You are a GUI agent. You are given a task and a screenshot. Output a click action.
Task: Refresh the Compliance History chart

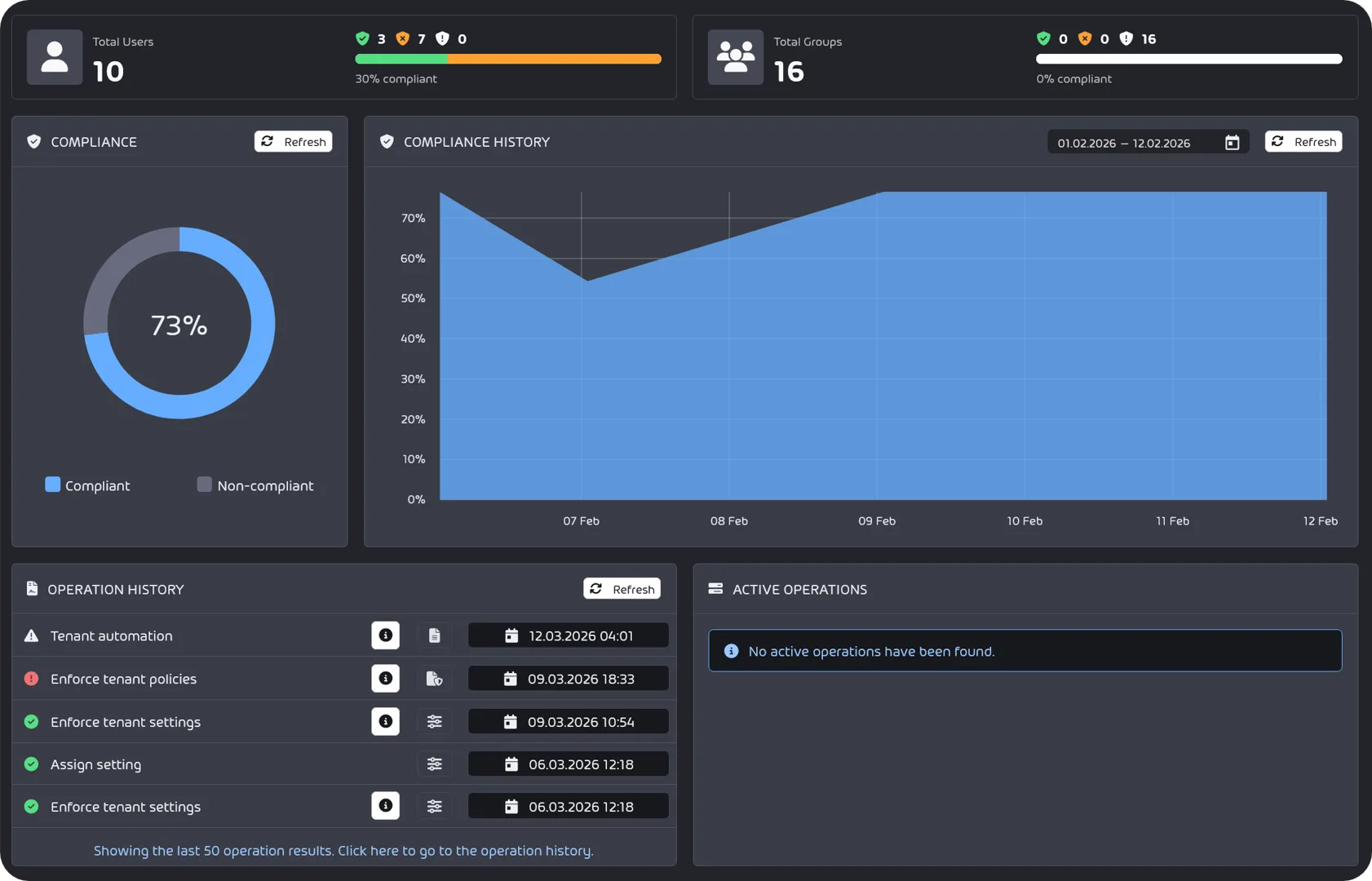[x=1303, y=142]
